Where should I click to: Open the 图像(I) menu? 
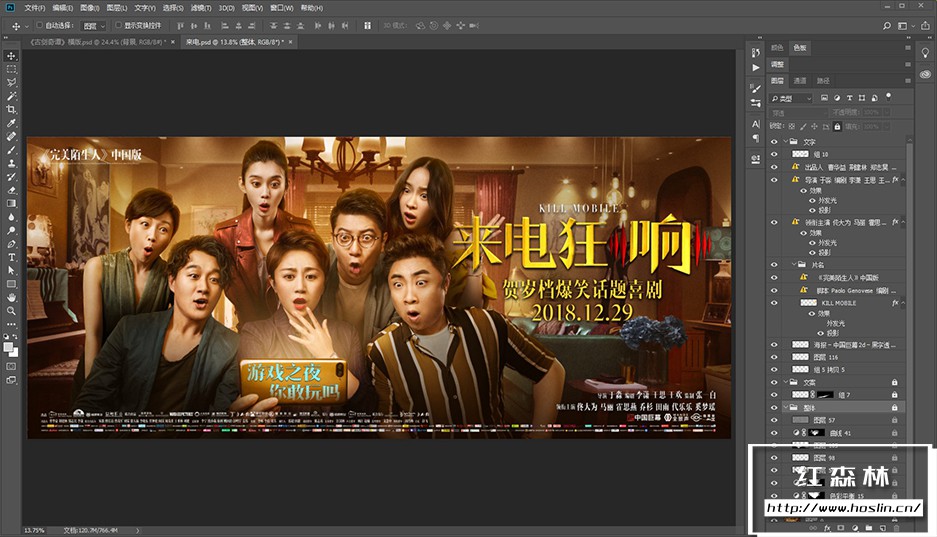click(x=90, y=8)
